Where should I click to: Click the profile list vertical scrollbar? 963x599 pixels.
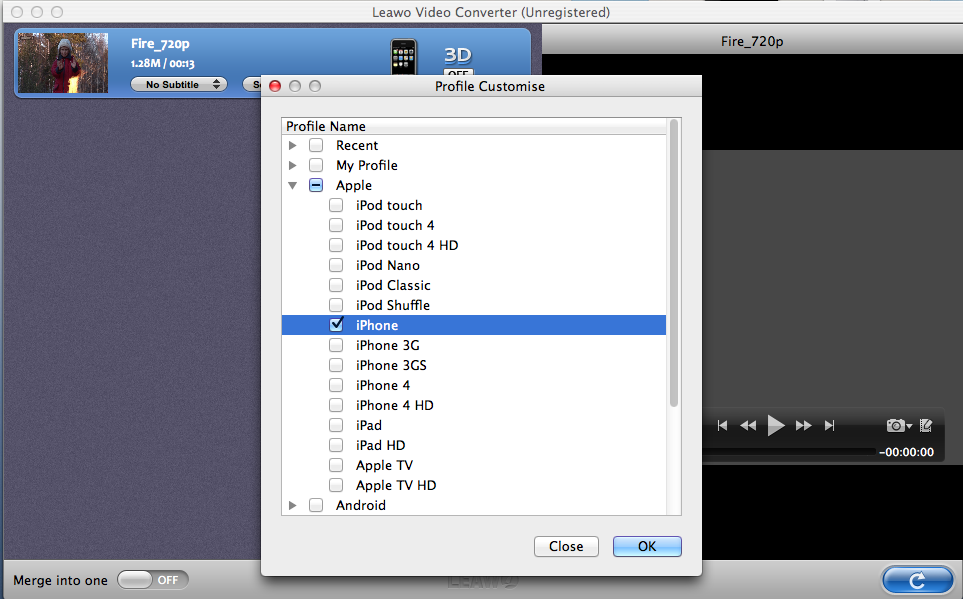tap(674, 263)
